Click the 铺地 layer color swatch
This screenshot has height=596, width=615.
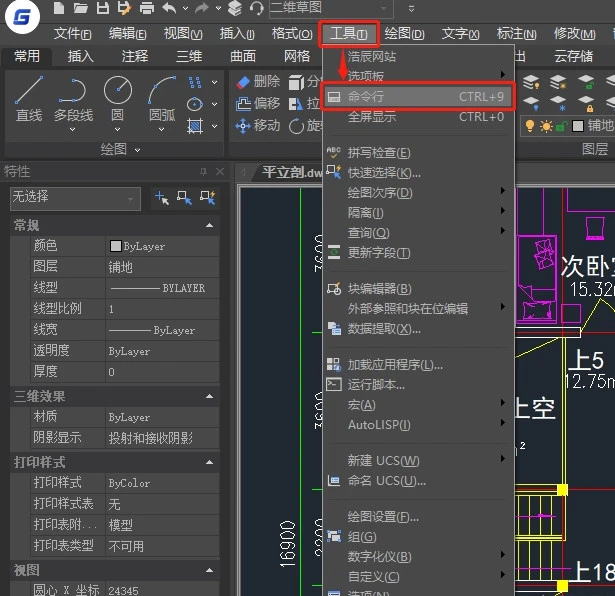point(578,126)
